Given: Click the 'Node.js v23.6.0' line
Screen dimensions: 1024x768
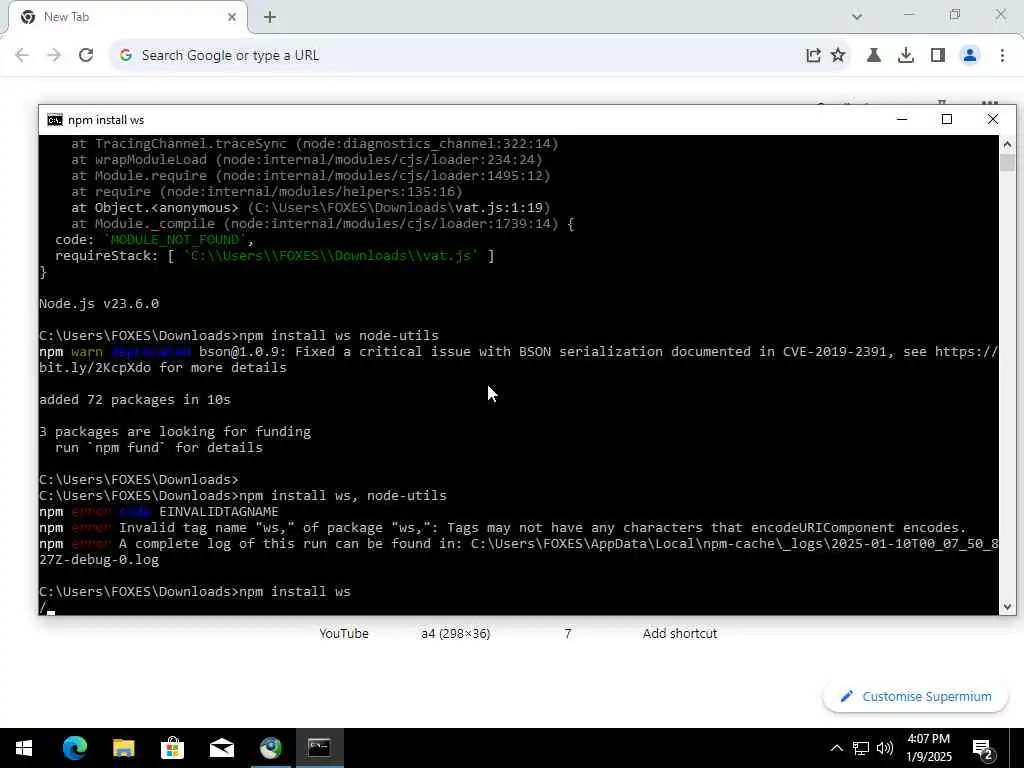Looking at the screenshot, I should (x=99, y=304).
